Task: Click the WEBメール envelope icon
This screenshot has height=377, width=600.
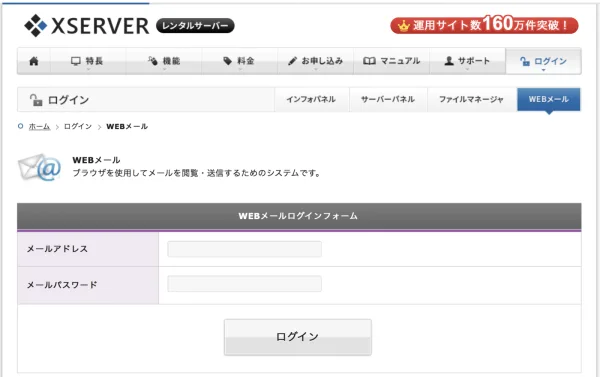Action: pyautogui.click(x=39, y=167)
